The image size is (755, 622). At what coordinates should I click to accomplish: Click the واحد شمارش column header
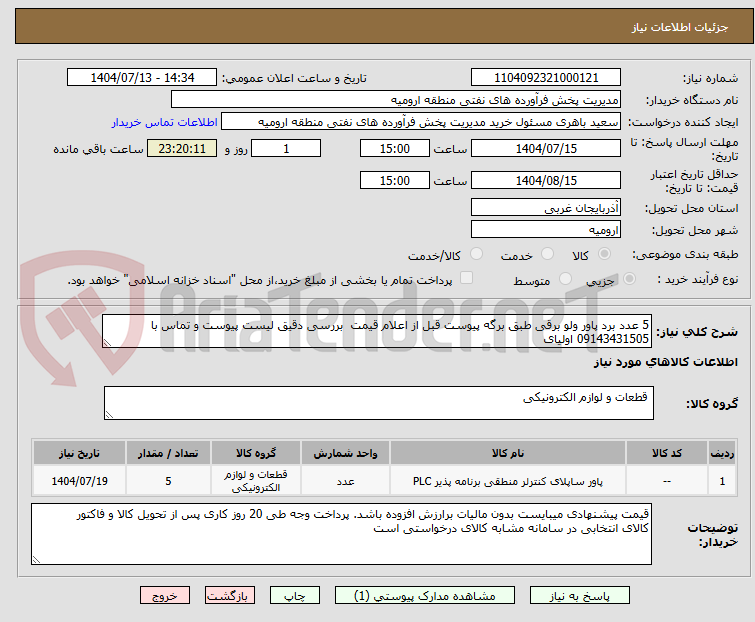pos(345,453)
